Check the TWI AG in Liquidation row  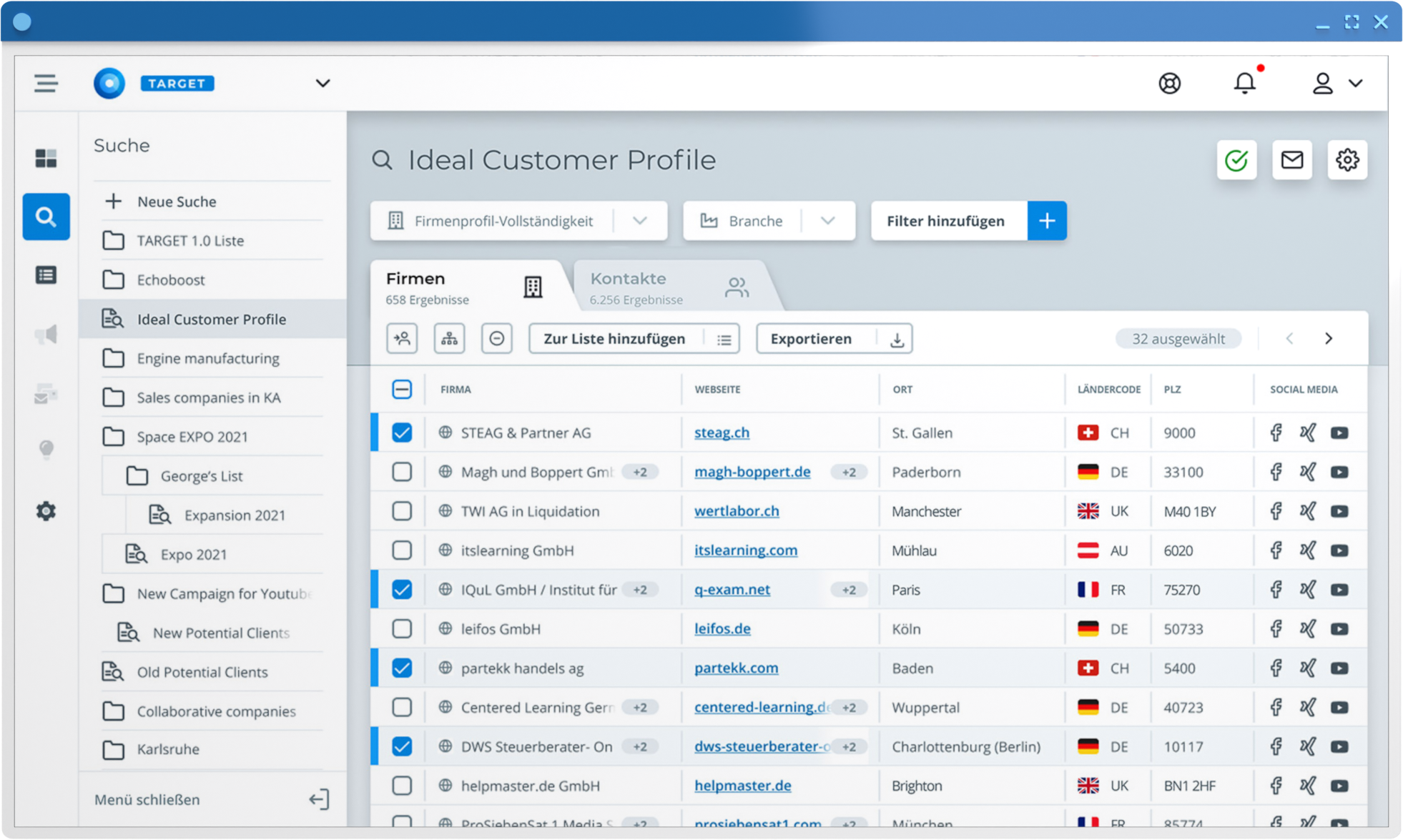coord(402,510)
